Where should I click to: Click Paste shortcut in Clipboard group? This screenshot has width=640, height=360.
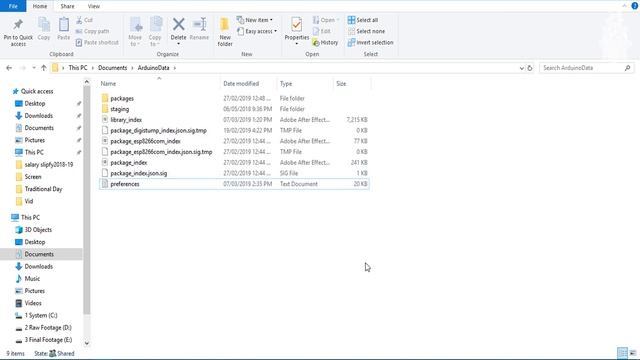pyautogui.click(x=97, y=42)
